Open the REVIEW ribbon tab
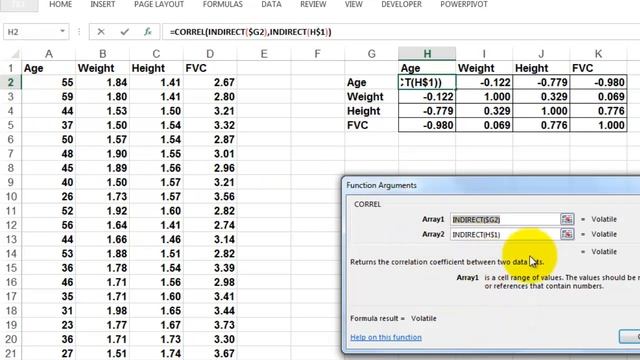640x360 pixels. click(313, 4)
